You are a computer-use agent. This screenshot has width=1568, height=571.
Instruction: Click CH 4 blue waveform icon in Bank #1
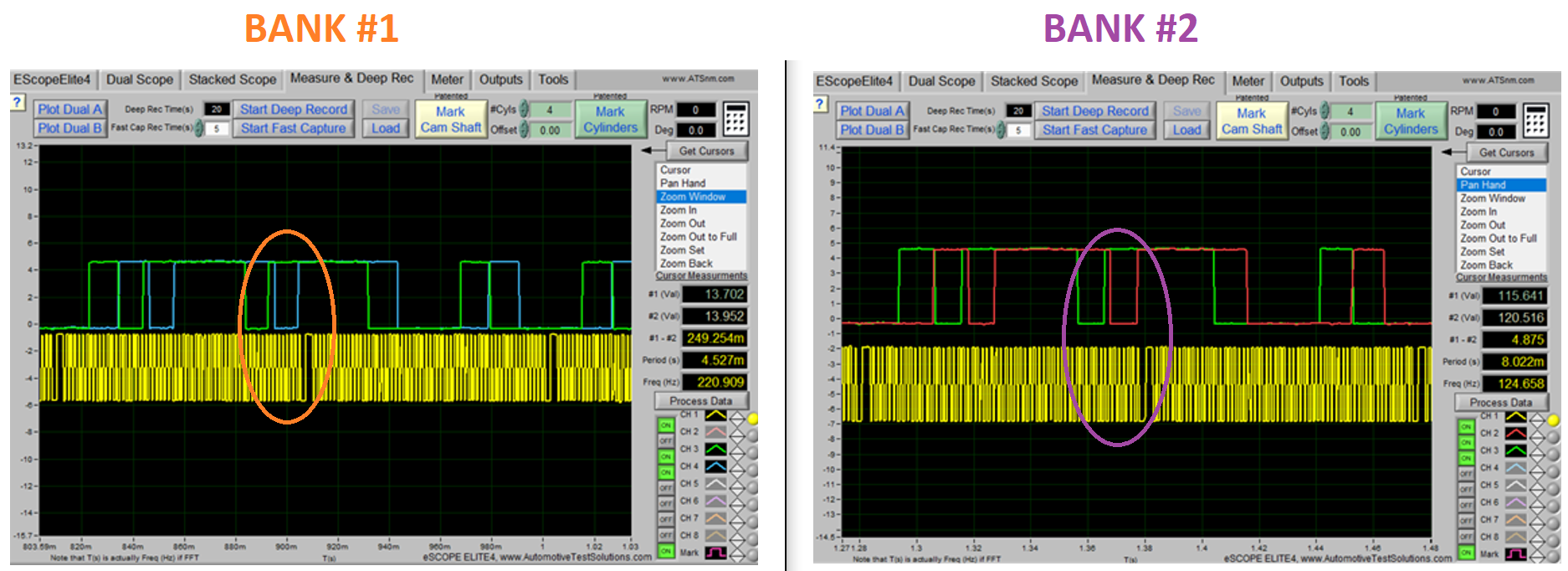click(715, 466)
